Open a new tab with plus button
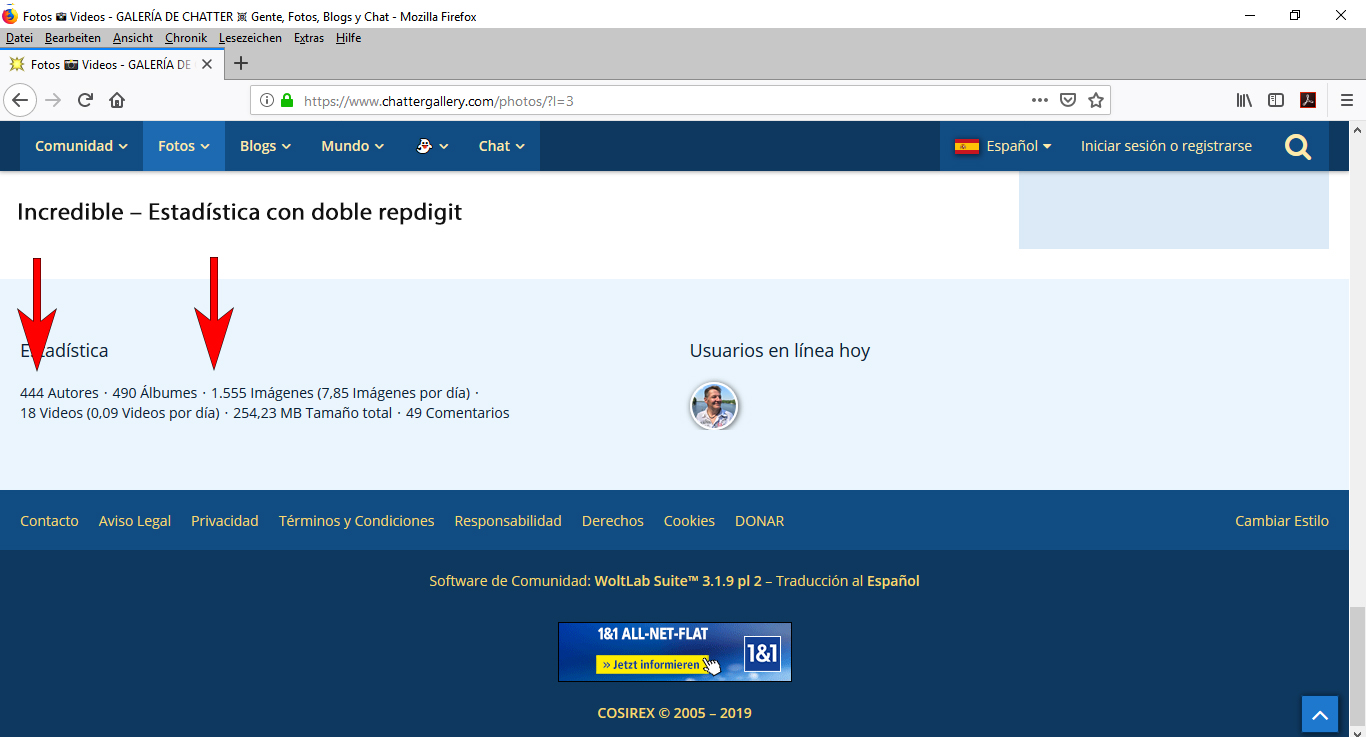This screenshot has width=1366, height=737. [240, 63]
